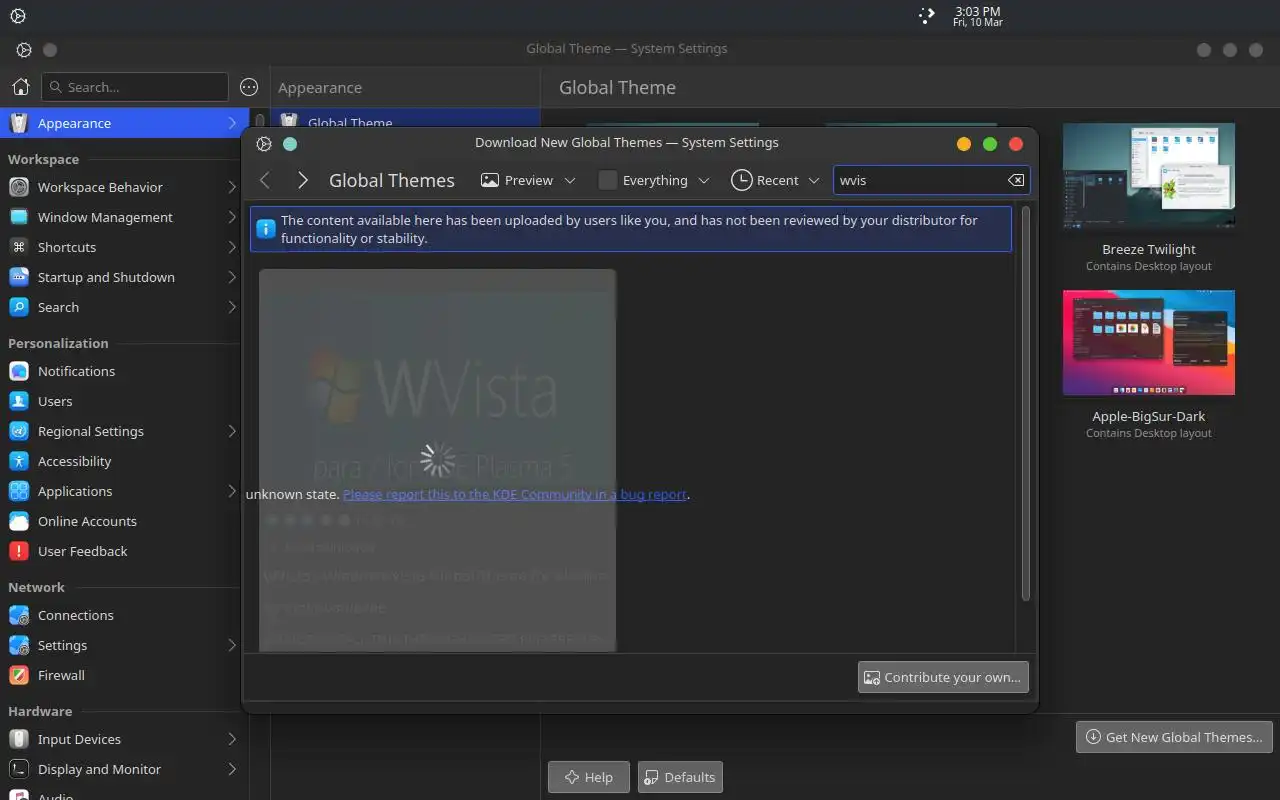This screenshot has height=800, width=1280.
Task: Expand the Search settings chevron
Action: [x=232, y=307]
